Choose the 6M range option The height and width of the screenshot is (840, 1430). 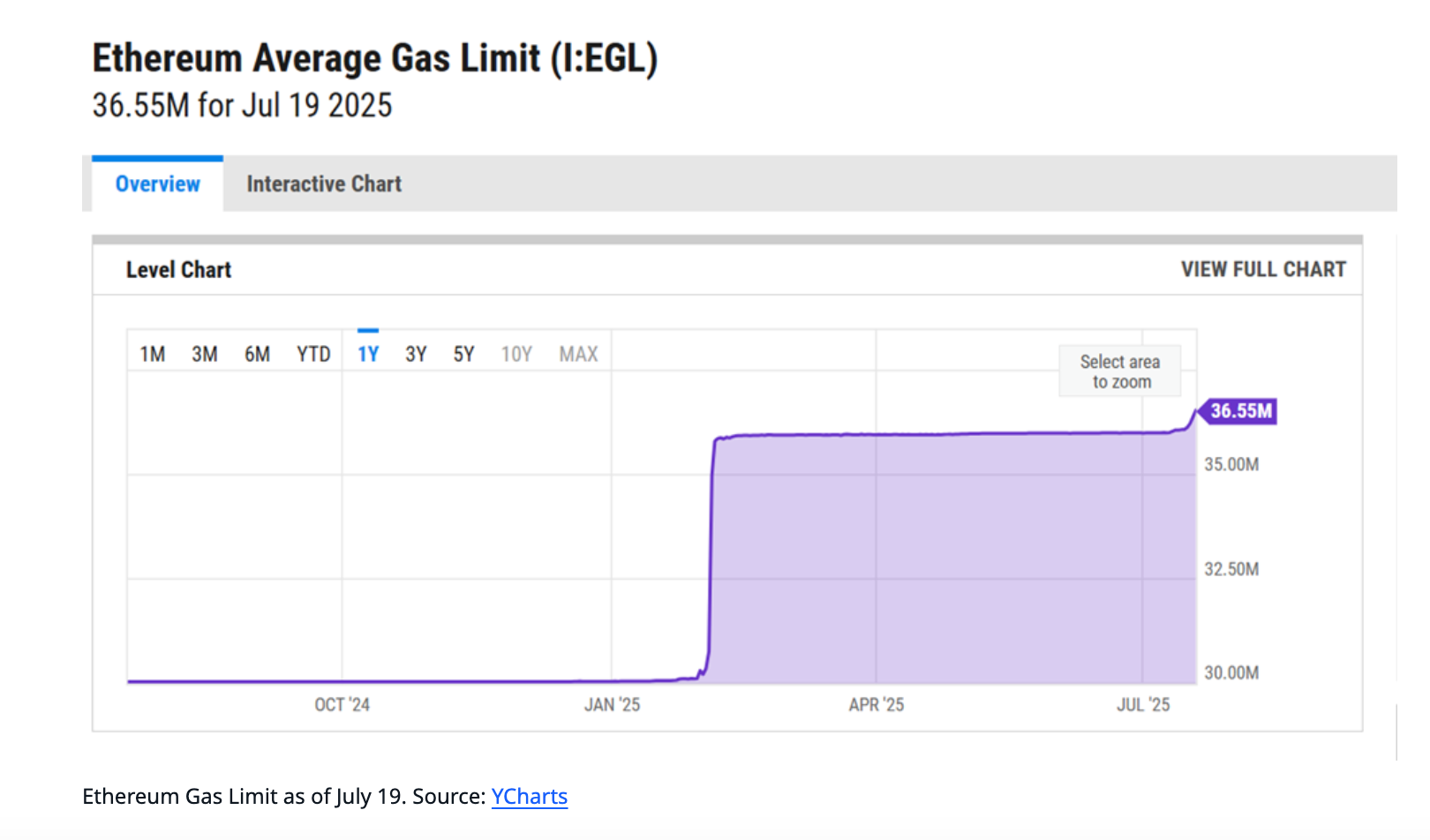pyautogui.click(x=257, y=355)
